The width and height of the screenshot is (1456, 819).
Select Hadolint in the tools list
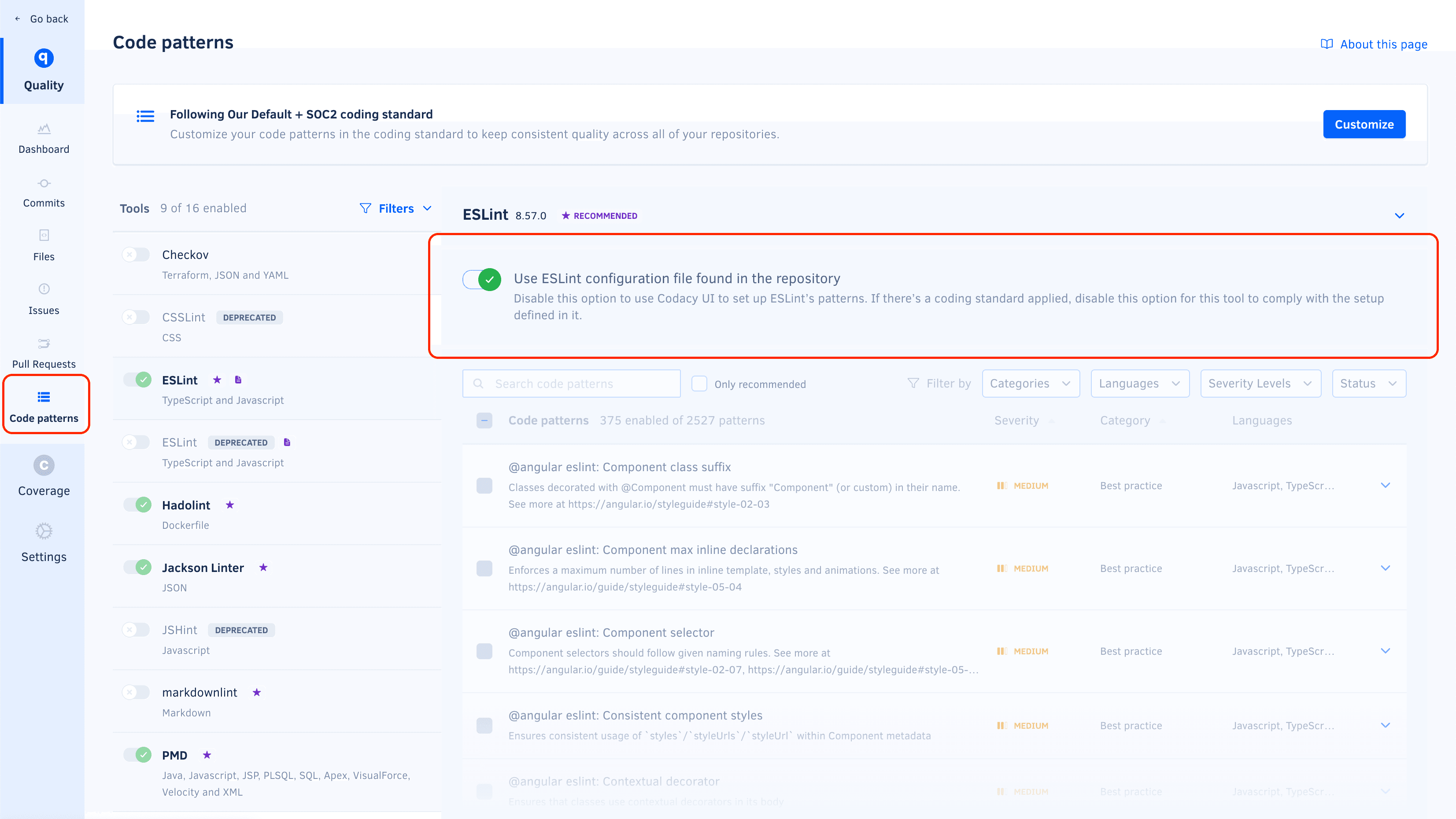[x=185, y=505]
